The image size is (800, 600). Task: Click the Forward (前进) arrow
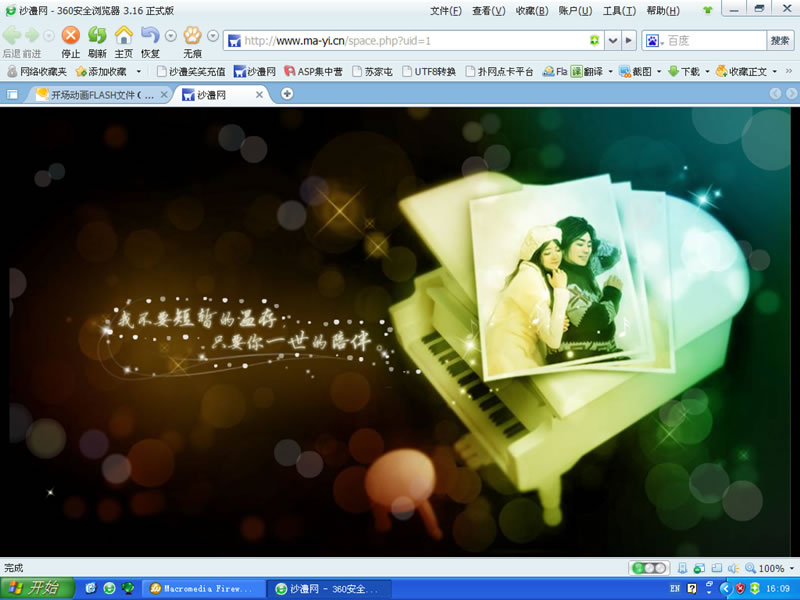click(x=32, y=35)
